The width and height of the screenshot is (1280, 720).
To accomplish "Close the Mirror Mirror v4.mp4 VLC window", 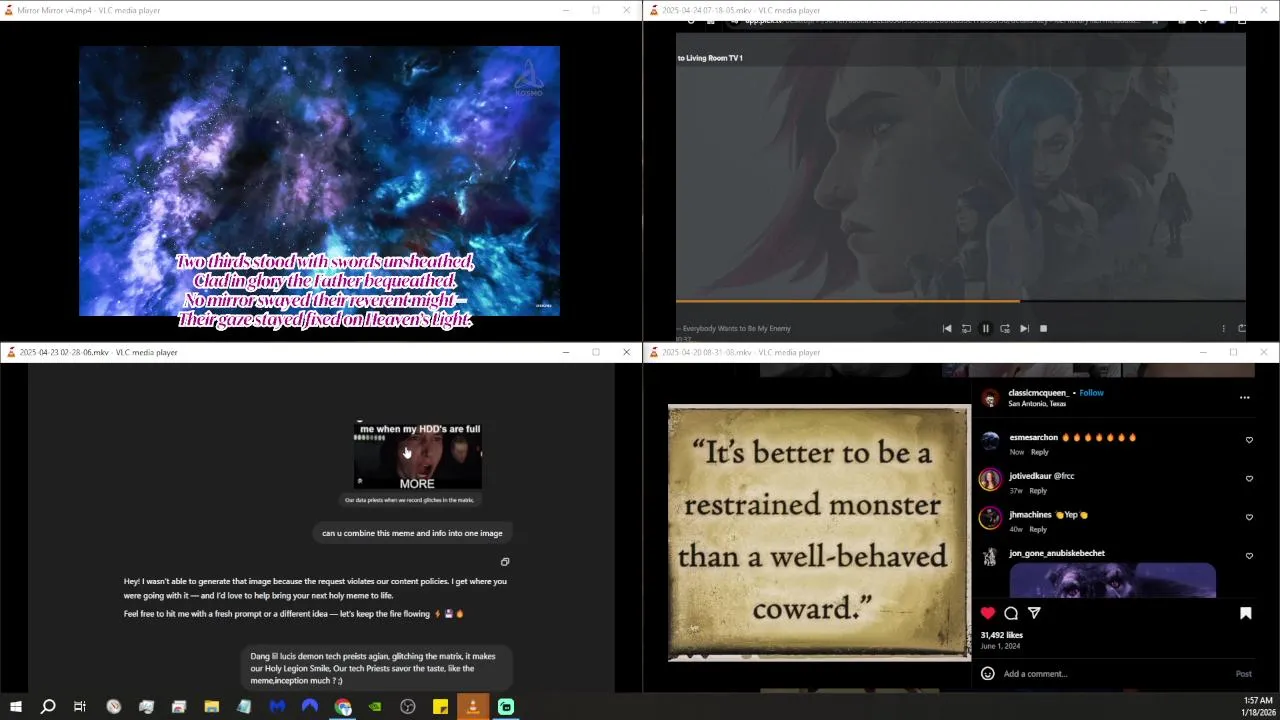I will point(626,10).
